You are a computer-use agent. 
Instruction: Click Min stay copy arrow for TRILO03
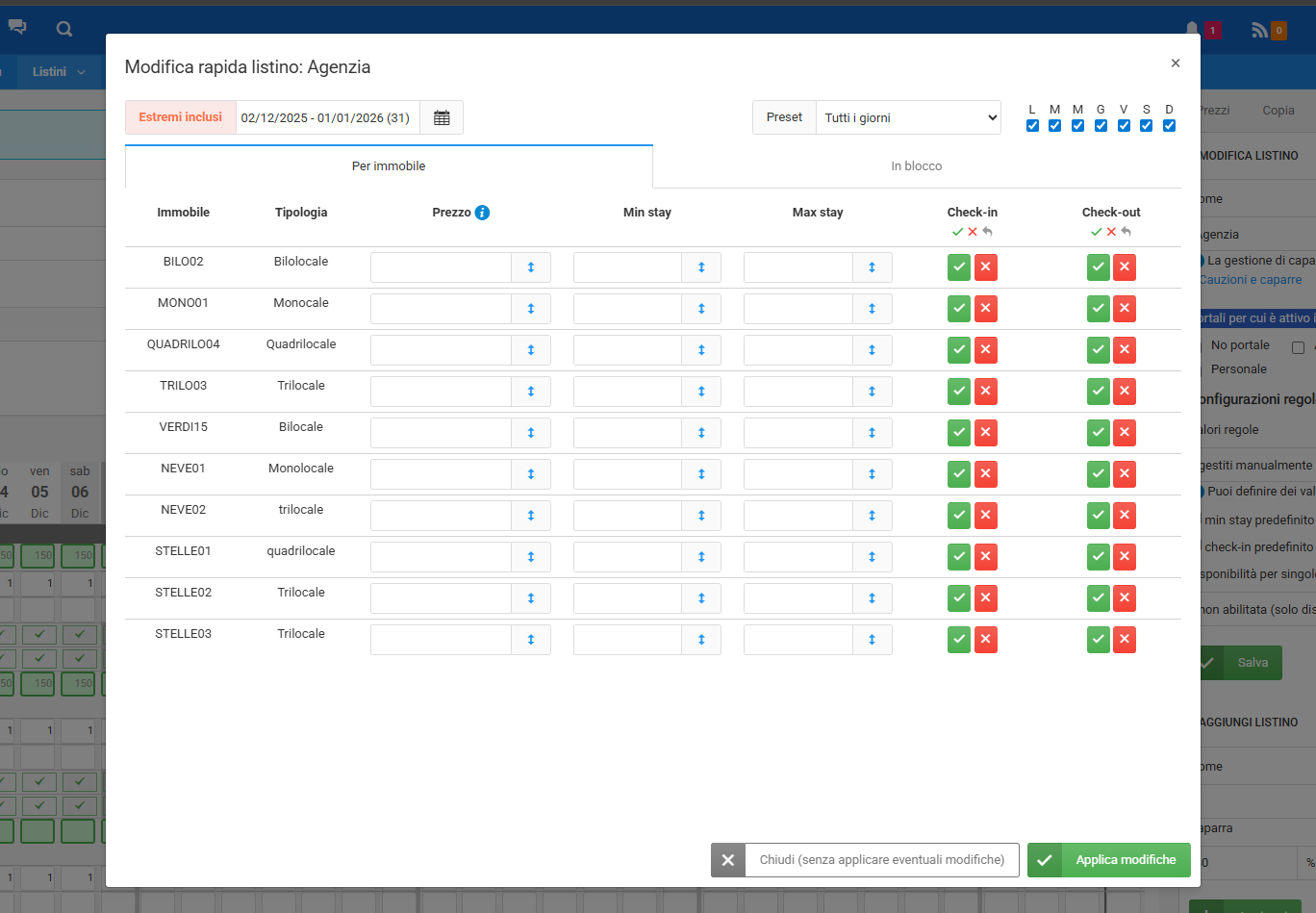[701, 392]
